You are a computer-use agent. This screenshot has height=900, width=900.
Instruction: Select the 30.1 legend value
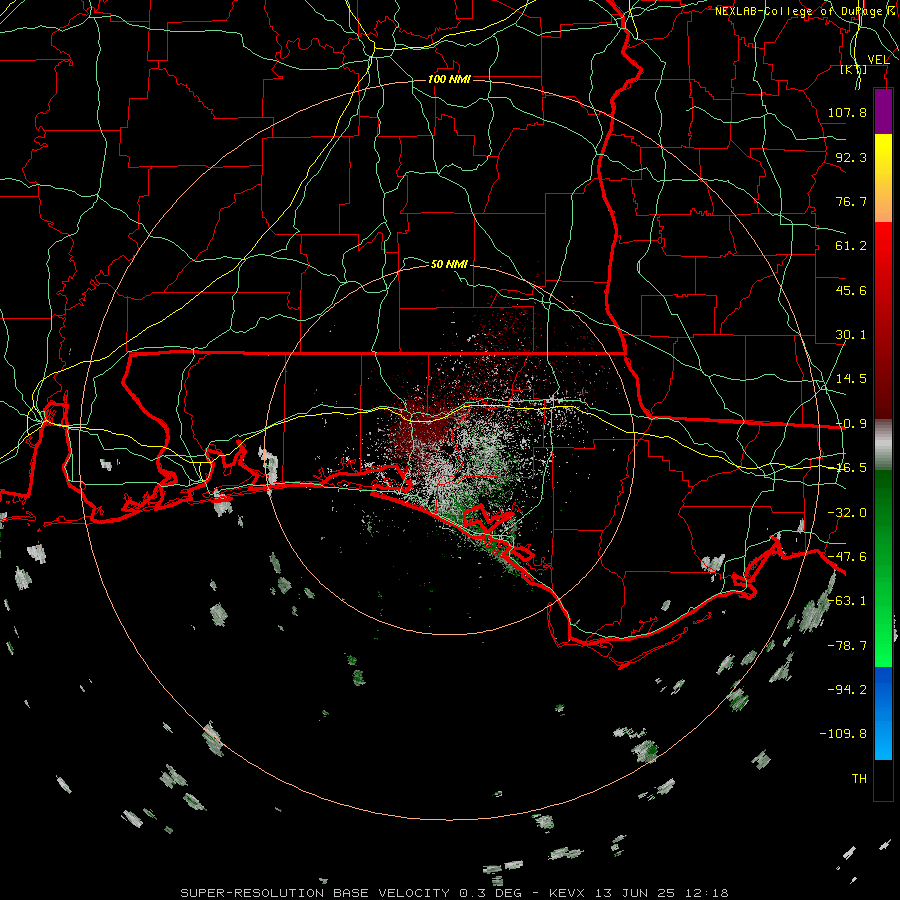[x=851, y=335]
